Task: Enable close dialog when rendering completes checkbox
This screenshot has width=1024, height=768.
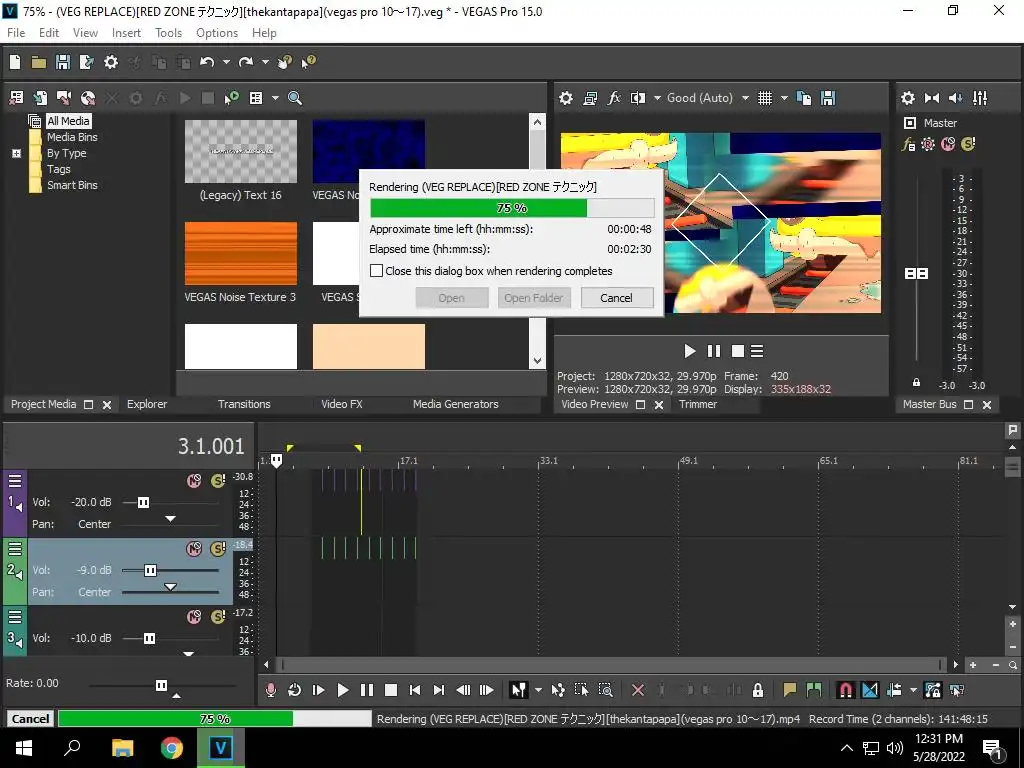Action: point(376,270)
